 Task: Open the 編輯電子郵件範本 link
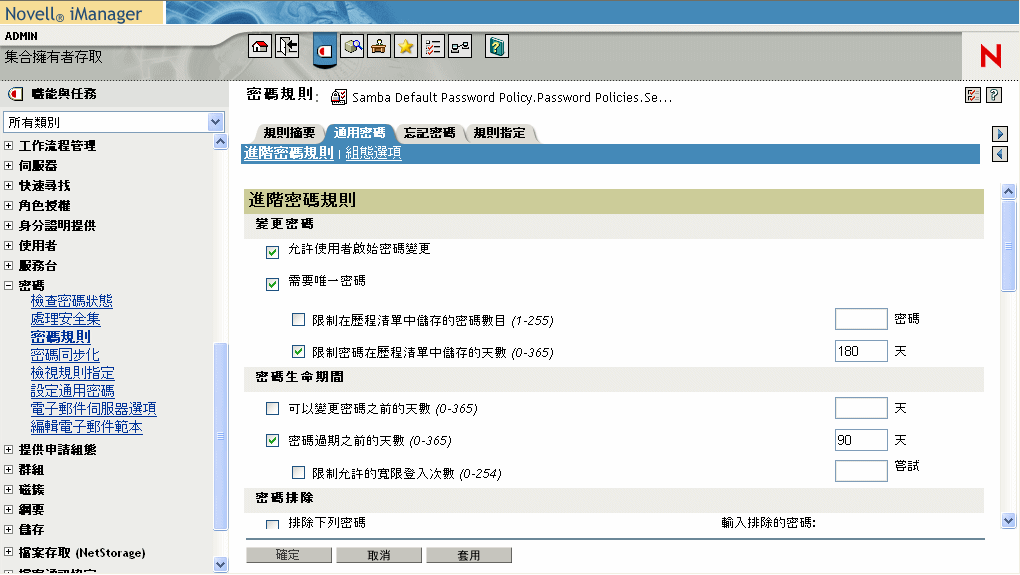87,427
